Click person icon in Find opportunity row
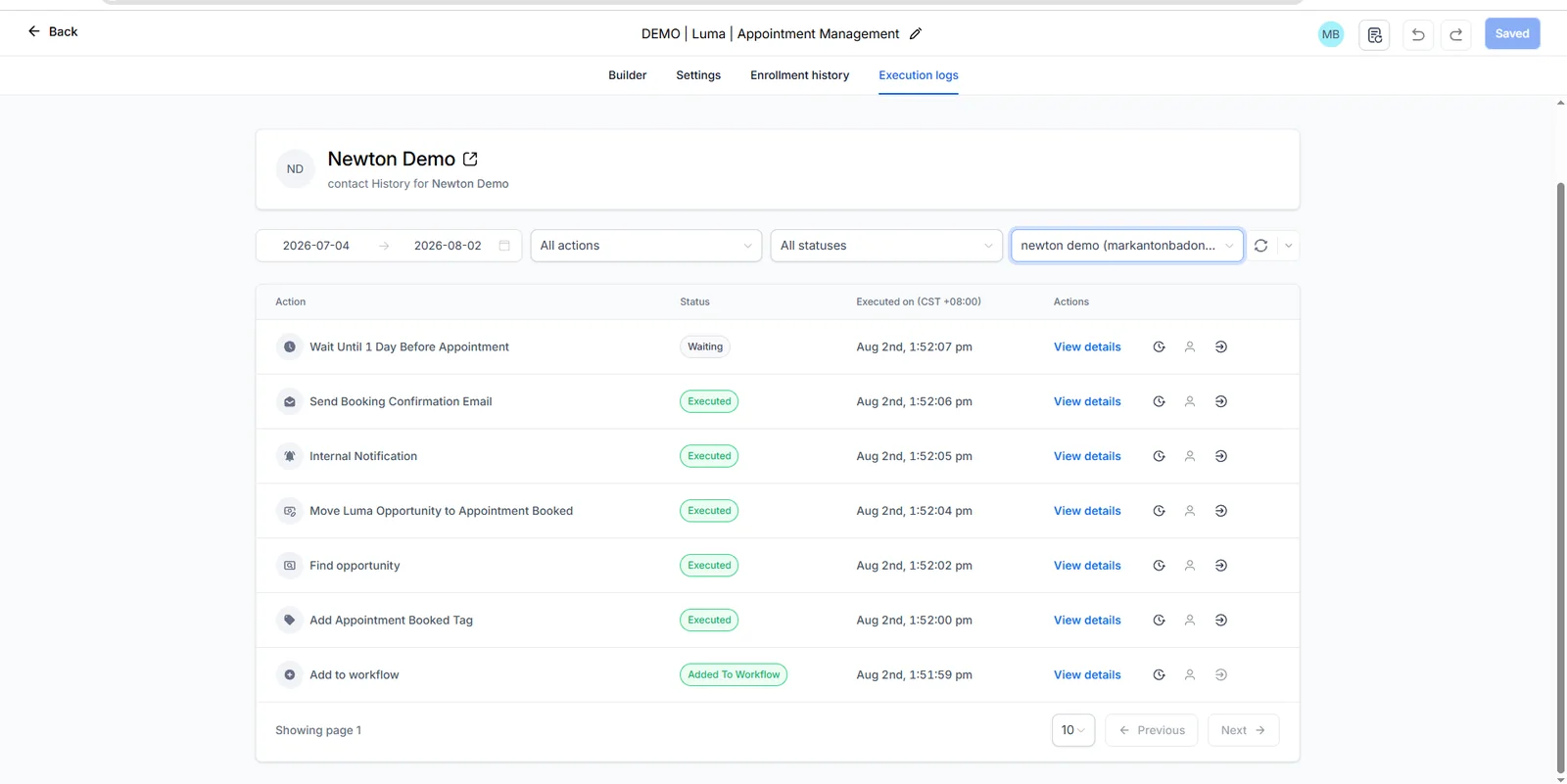This screenshot has width=1567, height=784. [1190, 566]
